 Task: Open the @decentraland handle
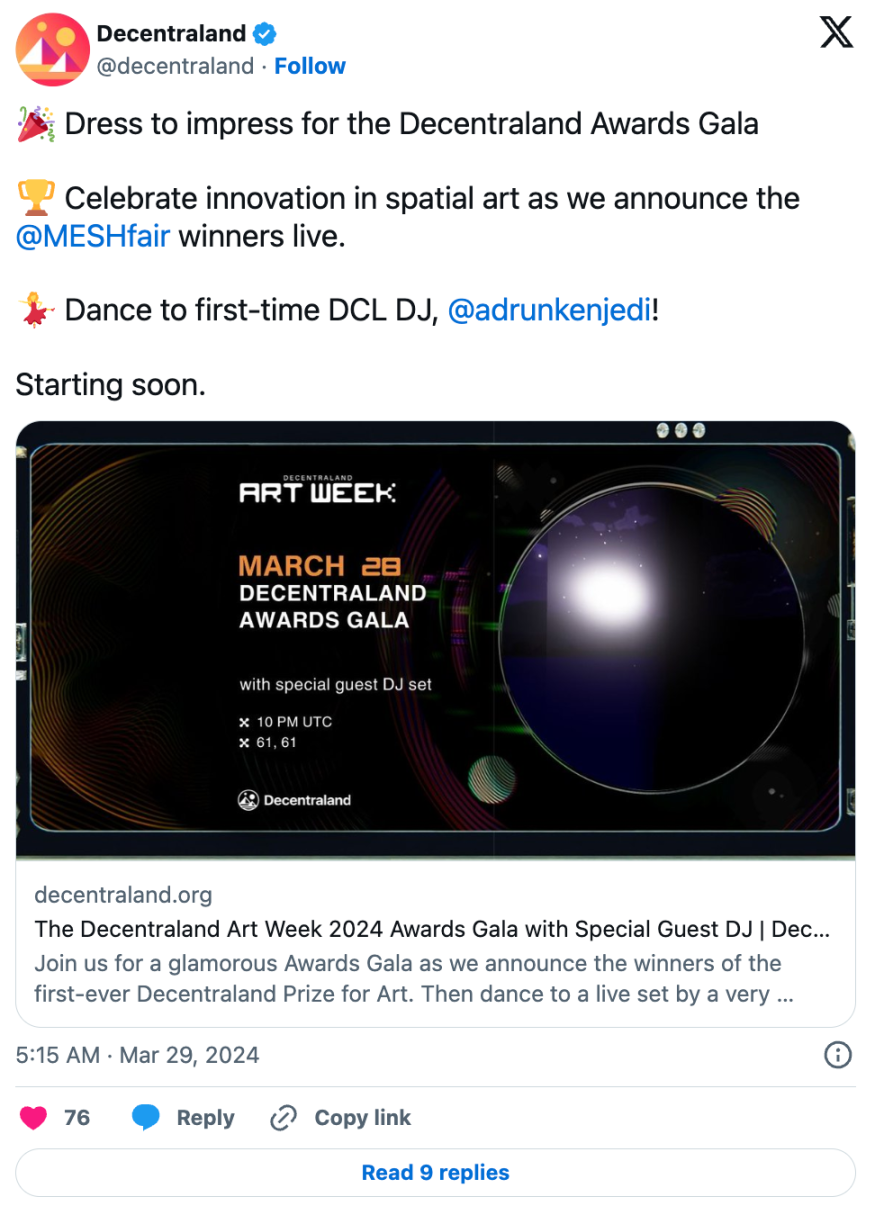coord(175,66)
